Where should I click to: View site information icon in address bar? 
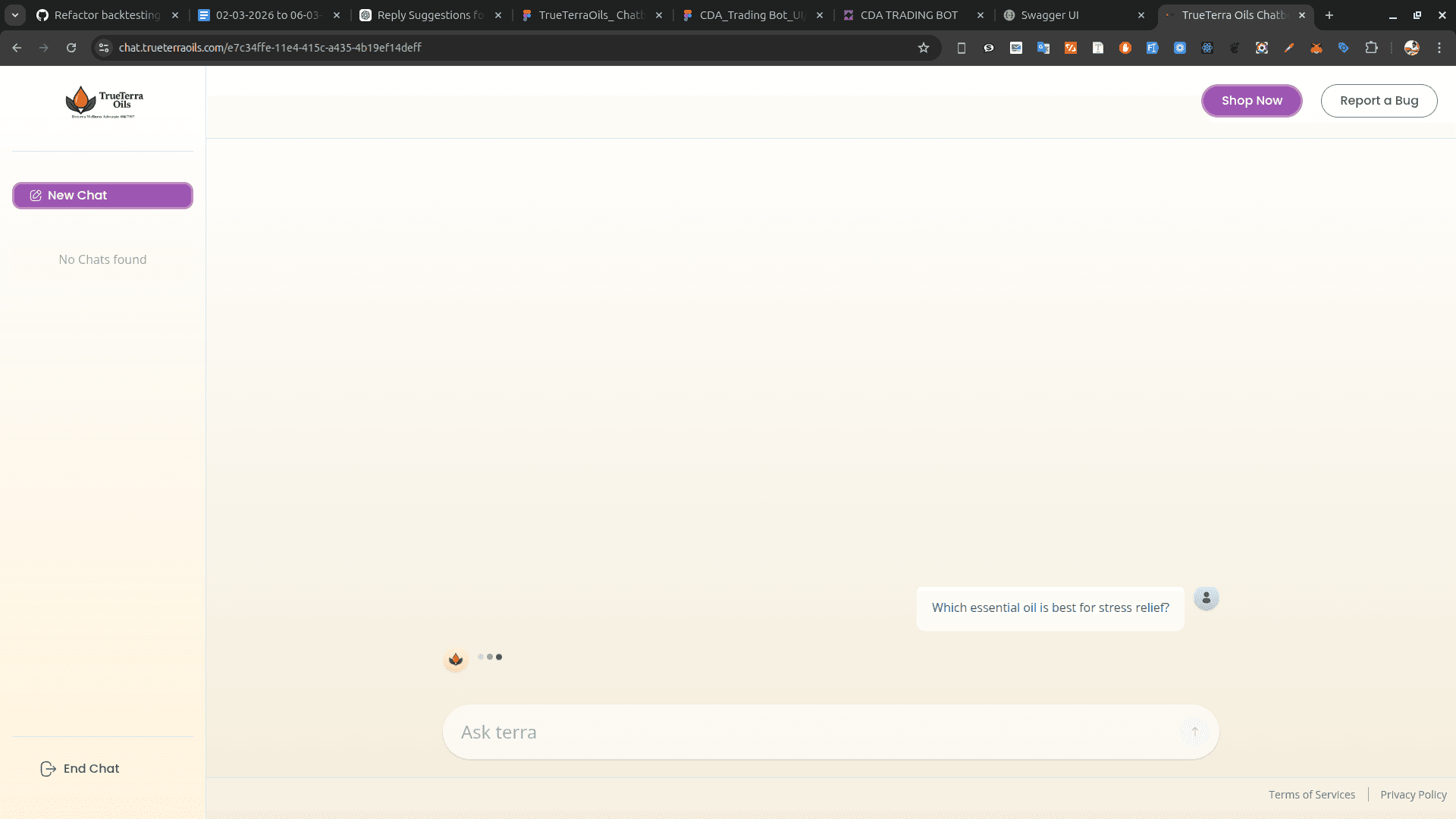[x=104, y=48]
